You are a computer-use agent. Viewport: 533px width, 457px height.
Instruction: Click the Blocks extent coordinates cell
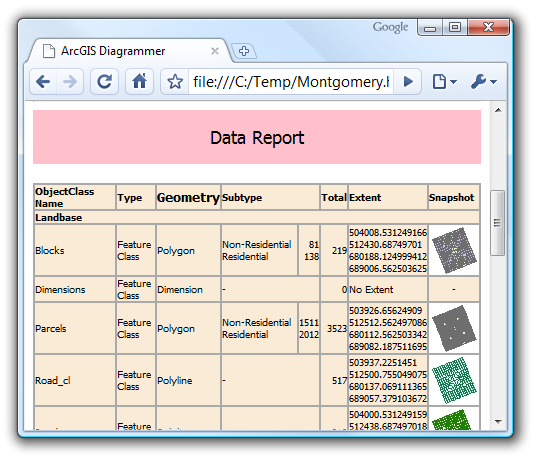(388, 250)
